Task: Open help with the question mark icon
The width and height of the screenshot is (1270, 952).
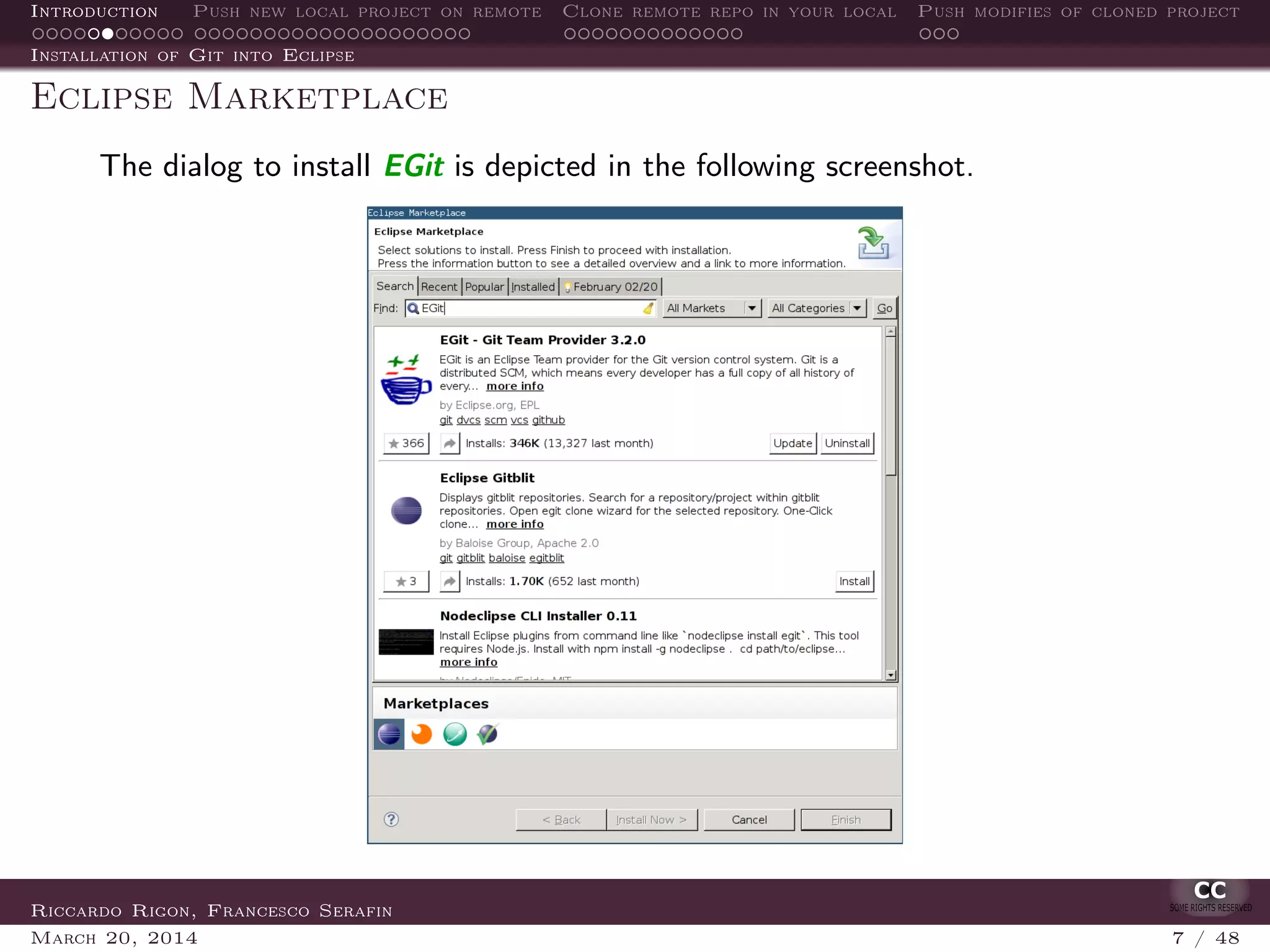Action: (391, 819)
